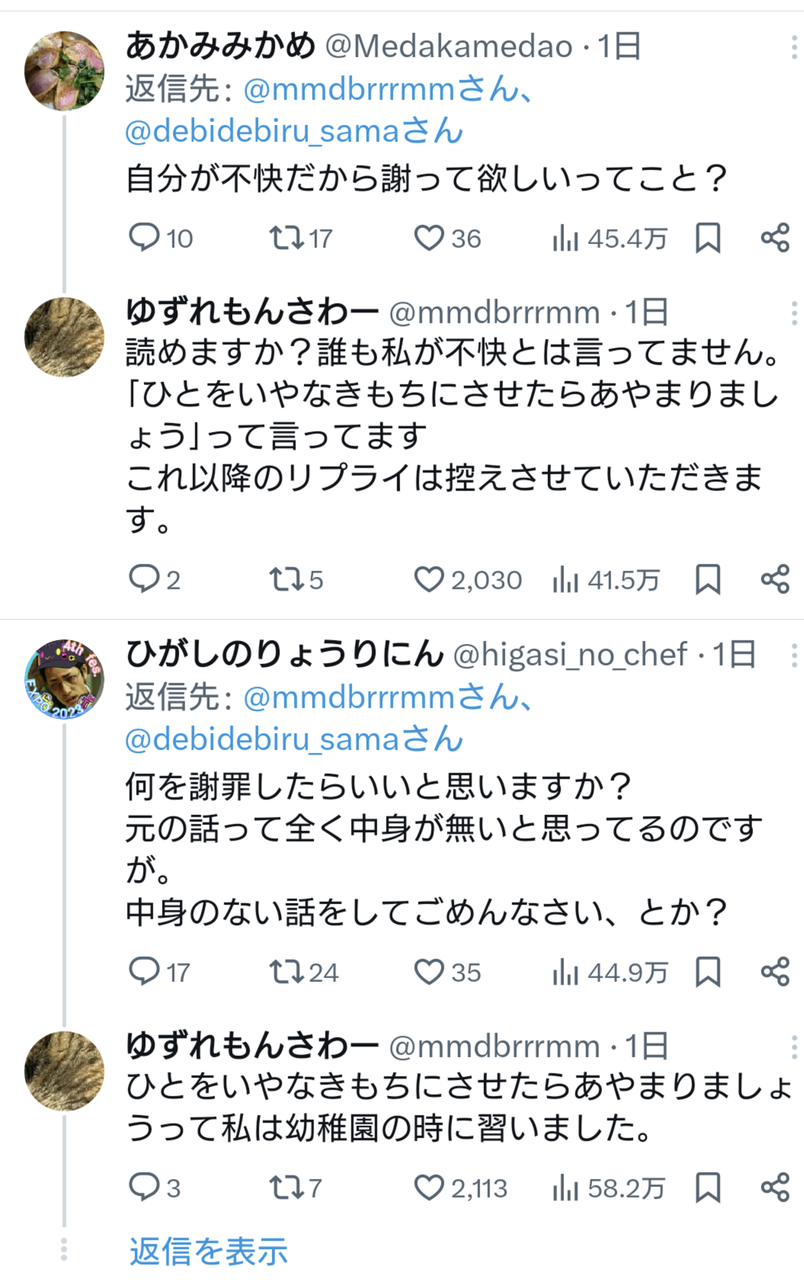Like the tweet with 36 likes

click(429, 238)
